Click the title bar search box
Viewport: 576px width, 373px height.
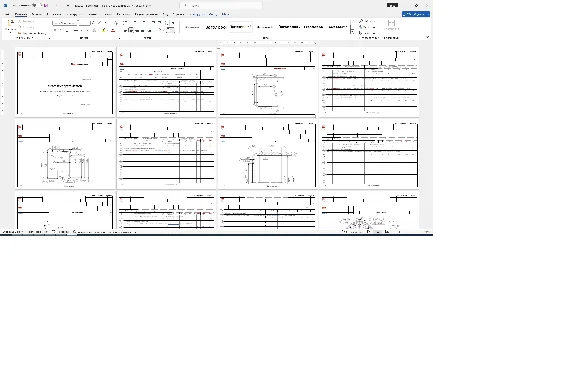[221, 6]
